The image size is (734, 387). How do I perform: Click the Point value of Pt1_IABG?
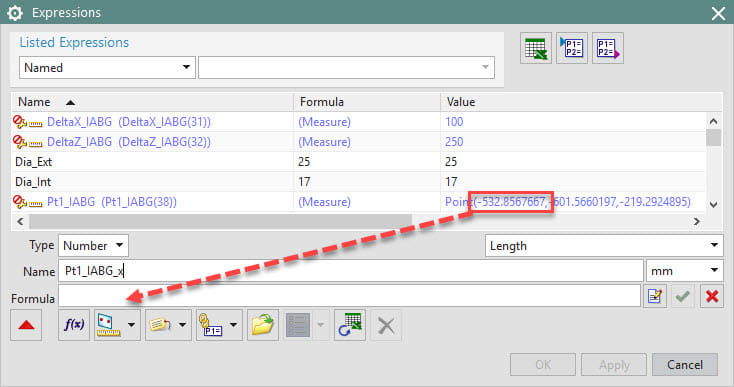[x=568, y=202]
